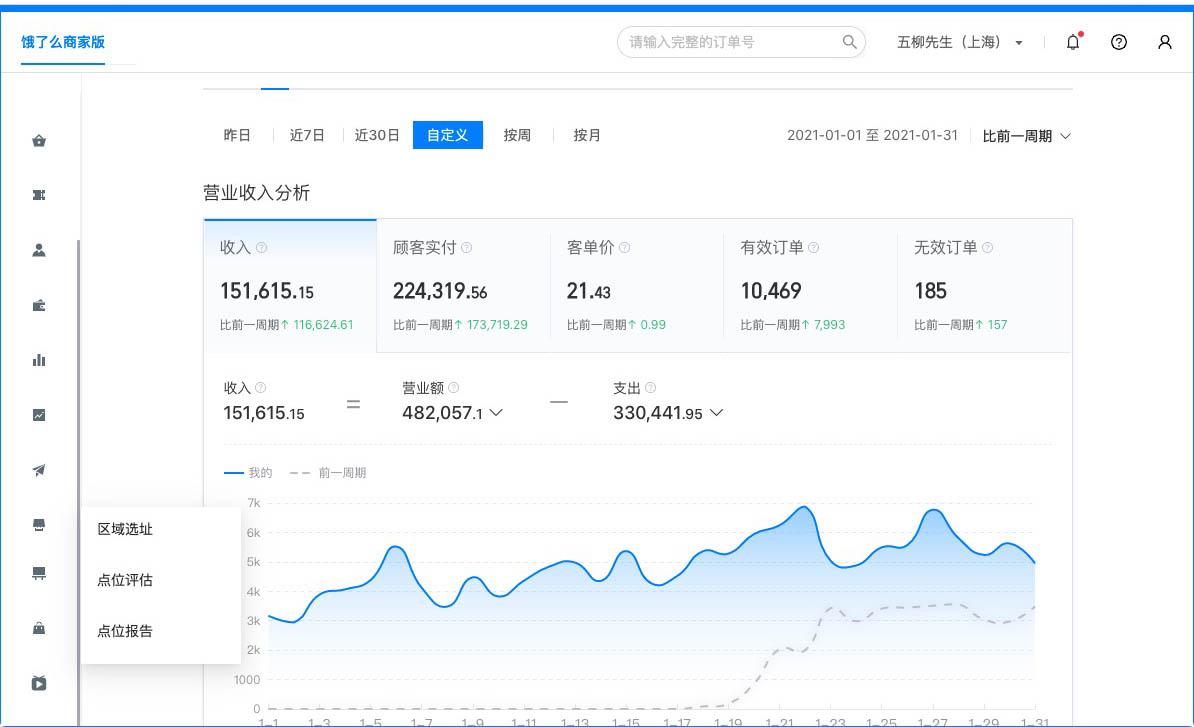
Task: Click info icon next to 收入 card
Action: point(261,247)
